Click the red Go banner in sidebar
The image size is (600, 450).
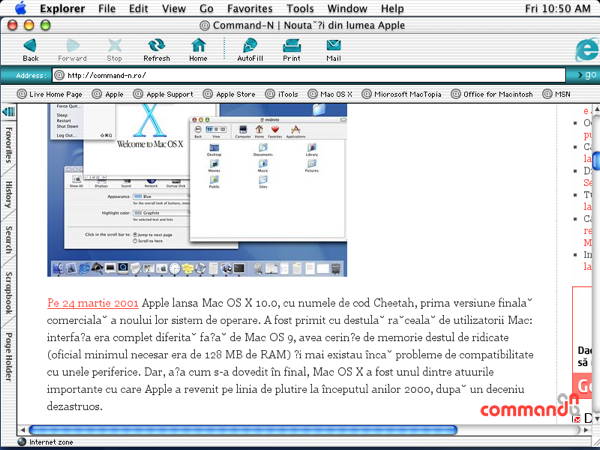pyautogui.click(x=582, y=386)
